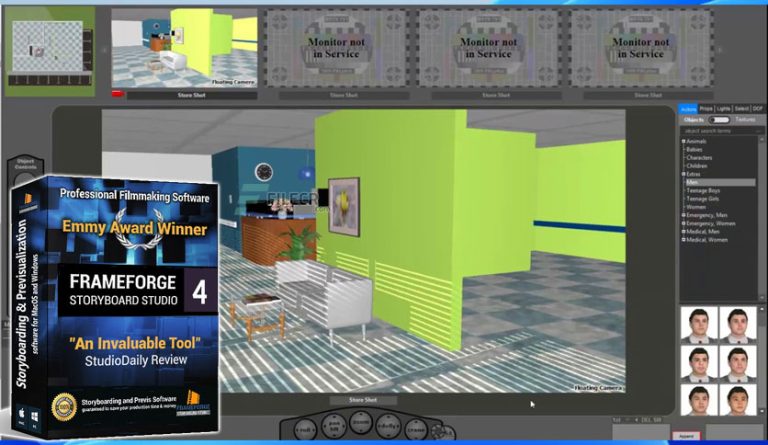Pick the middle-right man actor thumbnail

(x=738, y=364)
